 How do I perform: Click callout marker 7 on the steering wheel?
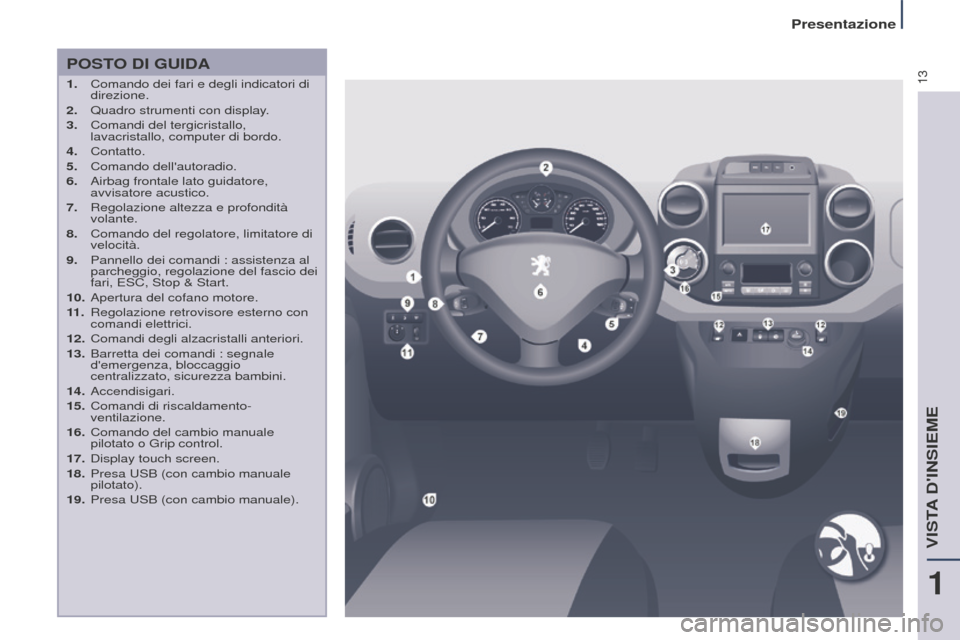click(480, 336)
